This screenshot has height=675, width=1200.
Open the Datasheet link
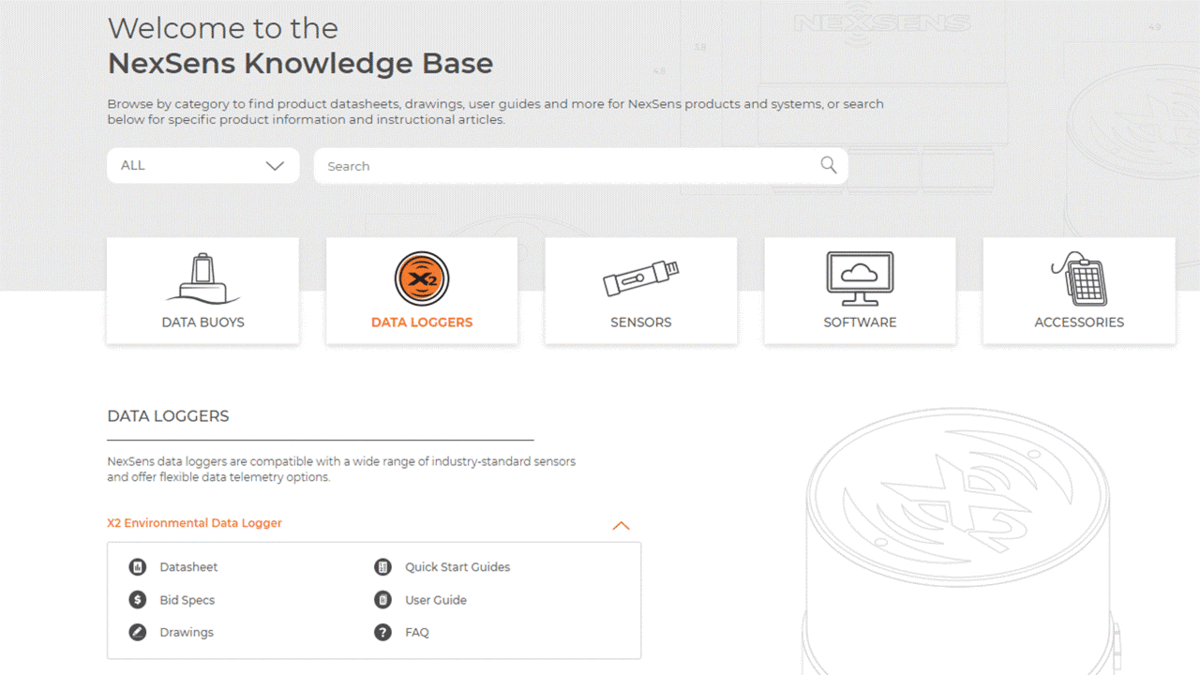[188, 567]
